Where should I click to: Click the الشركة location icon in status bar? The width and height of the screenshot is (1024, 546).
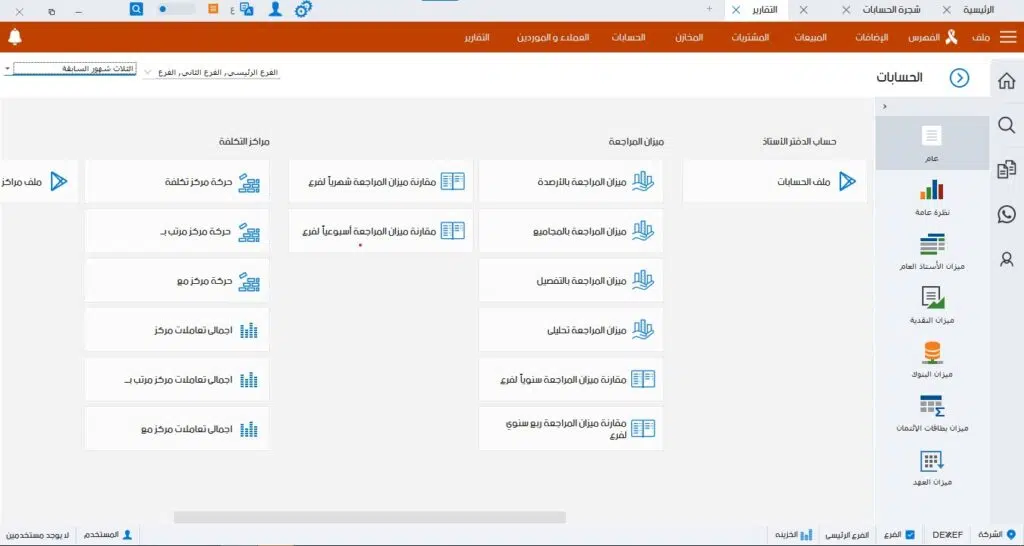pos(1011,534)
